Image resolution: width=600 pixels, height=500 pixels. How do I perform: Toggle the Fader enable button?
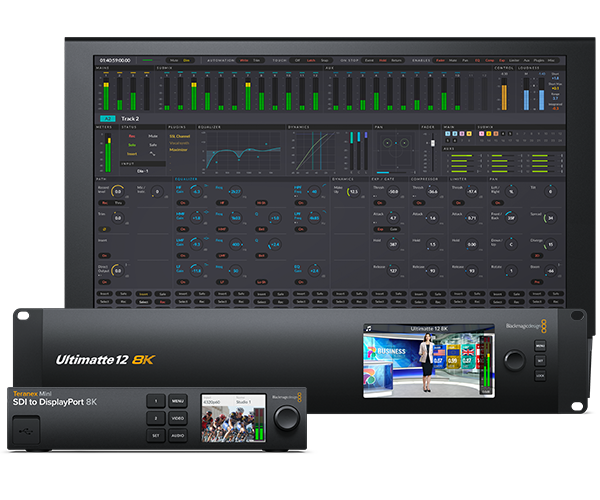pyautogui.click(x=440, y=60)
